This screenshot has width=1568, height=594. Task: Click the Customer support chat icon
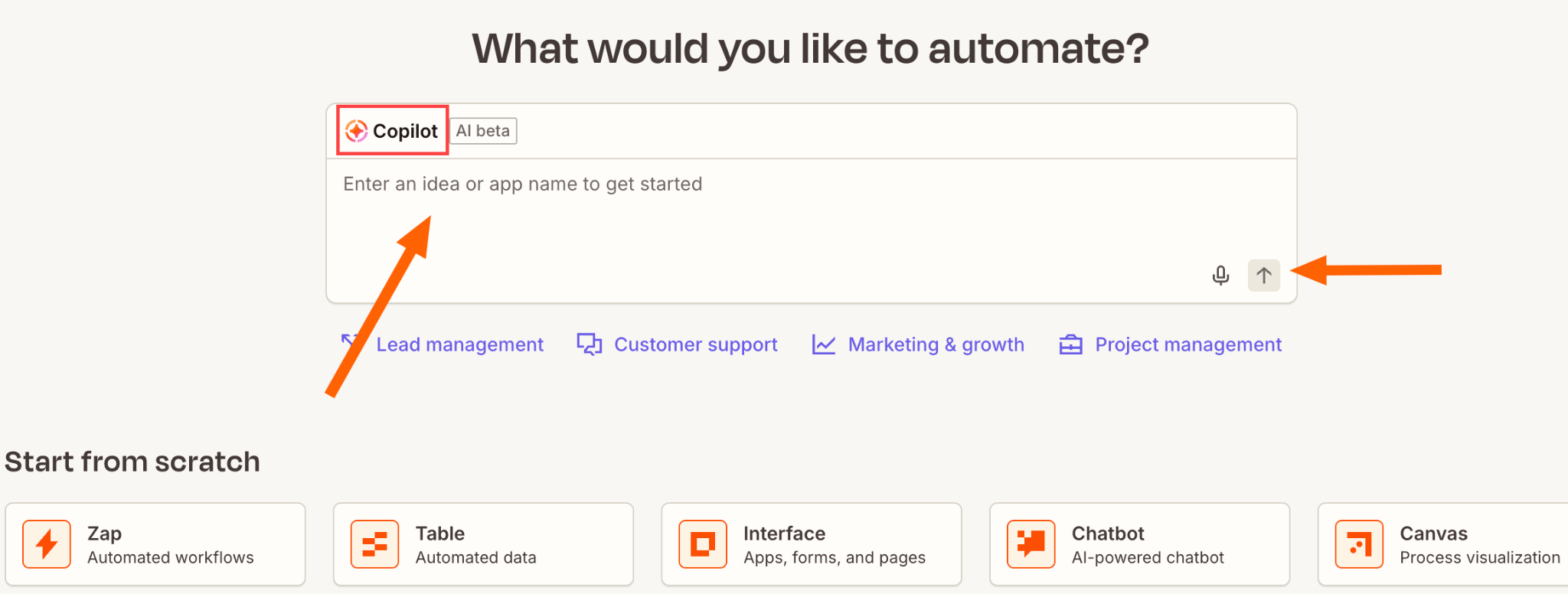590,344
